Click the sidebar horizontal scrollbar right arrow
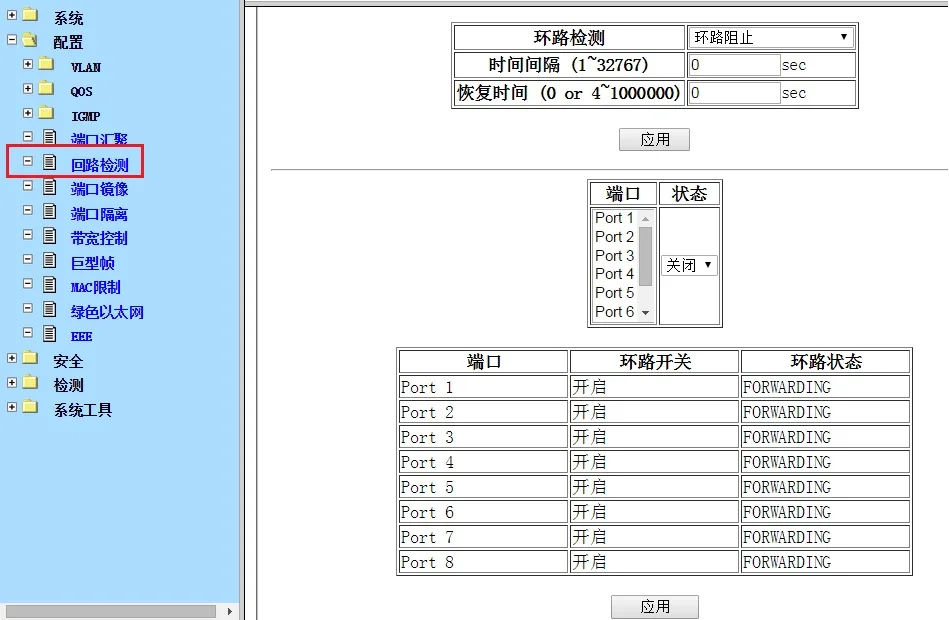The width and height of the screenshot is (949, 620). coord(229,612)
